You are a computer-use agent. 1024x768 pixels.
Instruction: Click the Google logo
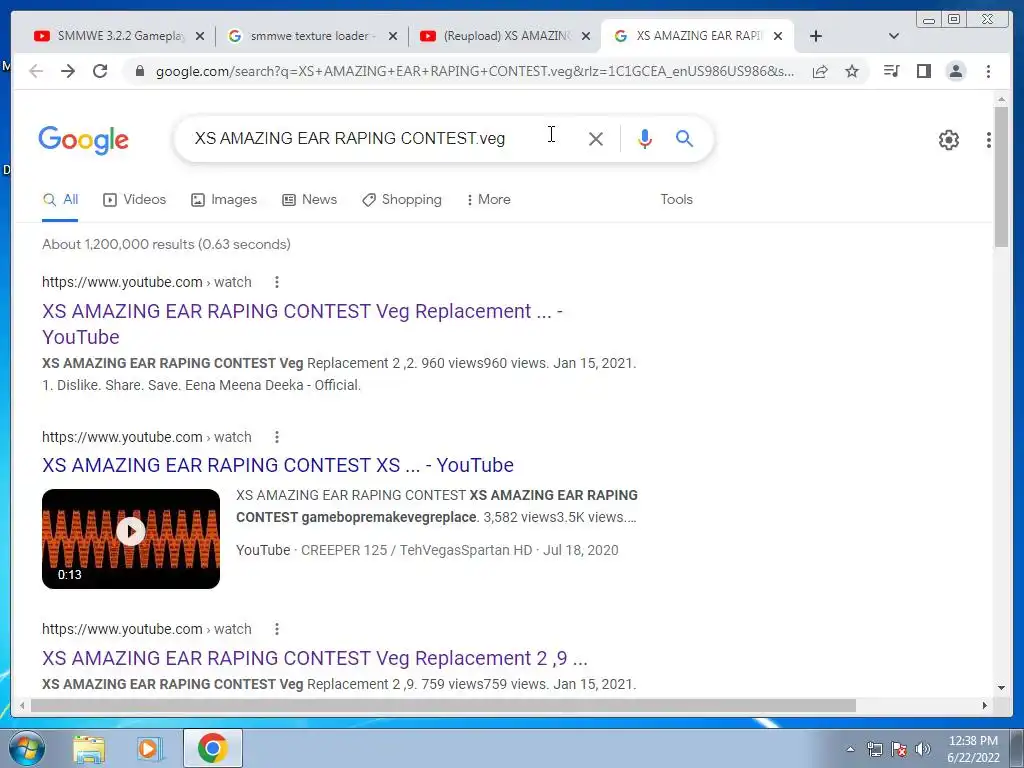[84, 140]
